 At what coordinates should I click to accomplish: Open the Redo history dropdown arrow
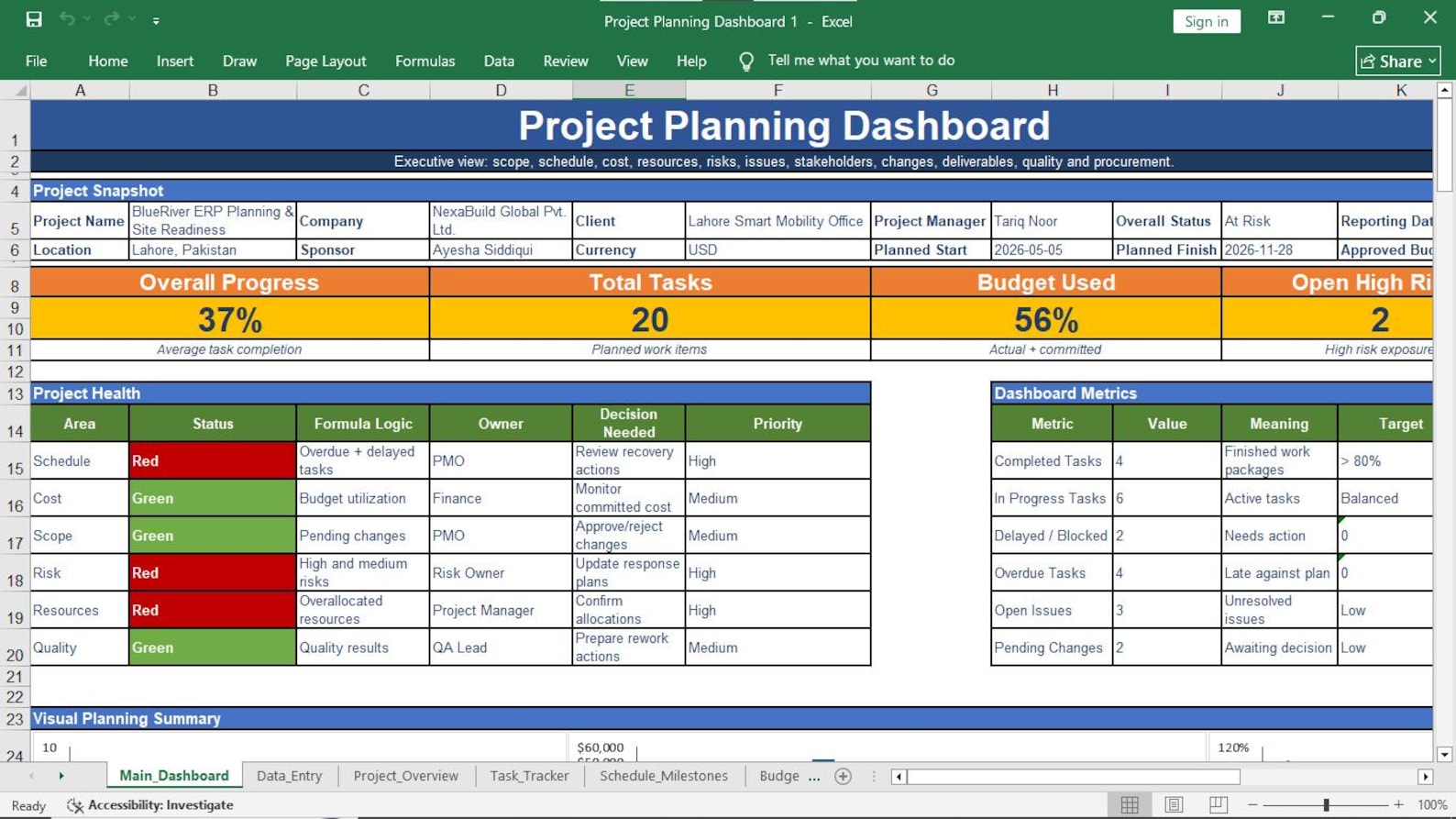pos(132,19)
